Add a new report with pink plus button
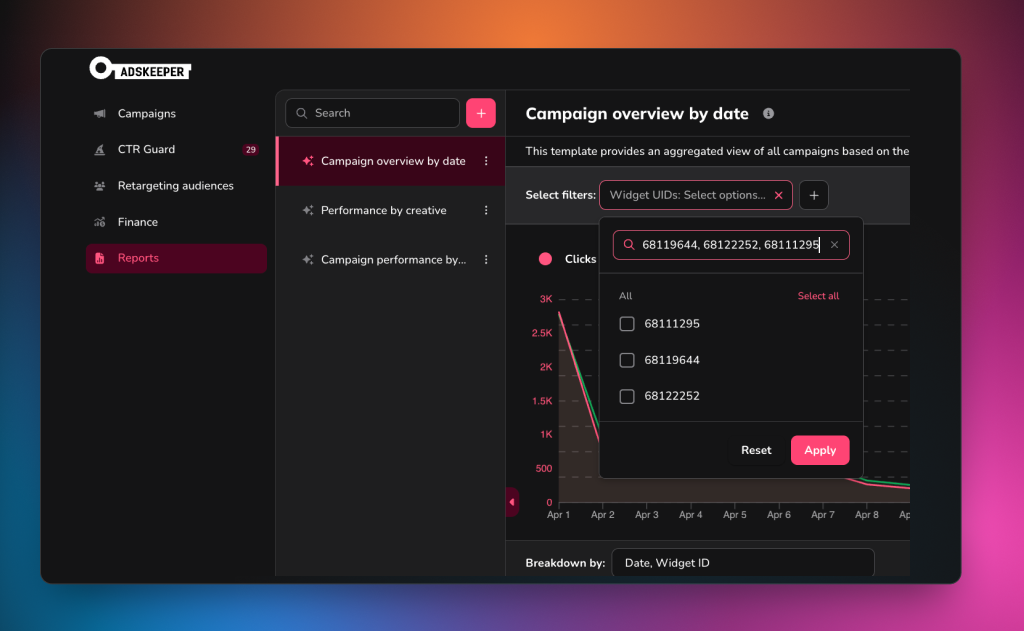1024x631 pixels. [x=481, y=113]
